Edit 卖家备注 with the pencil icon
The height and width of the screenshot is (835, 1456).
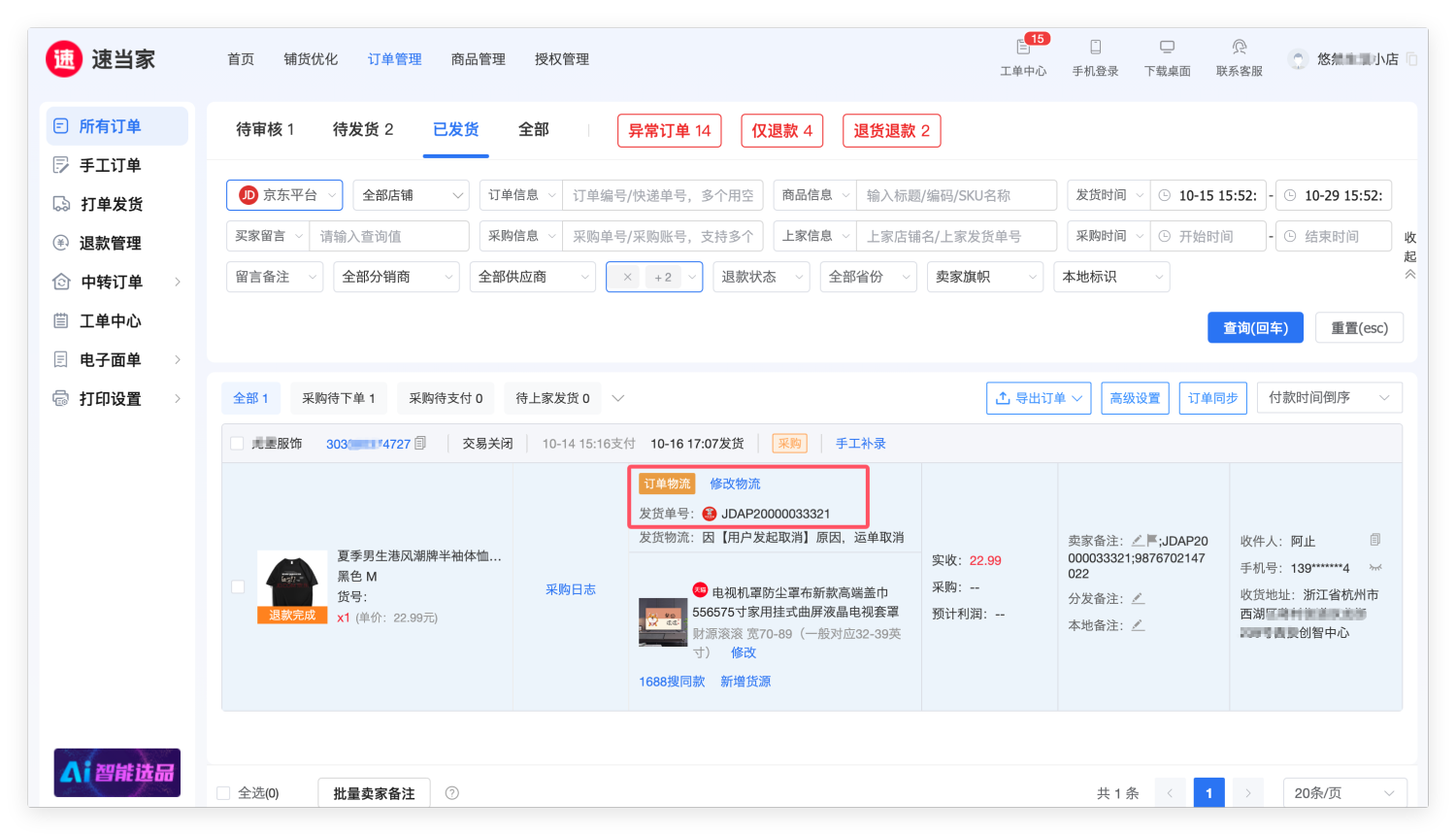(1137, 541)
